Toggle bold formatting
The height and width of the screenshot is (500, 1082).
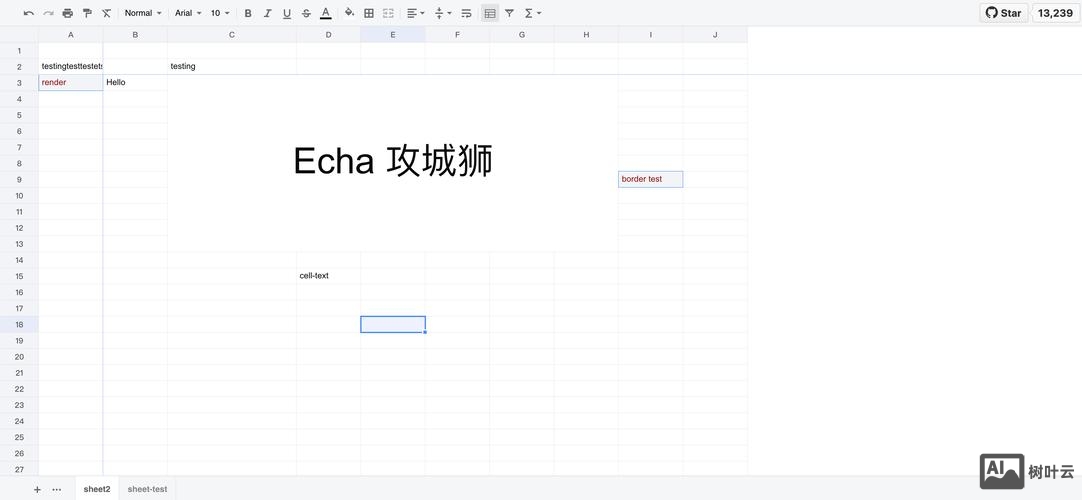(248, 13)
